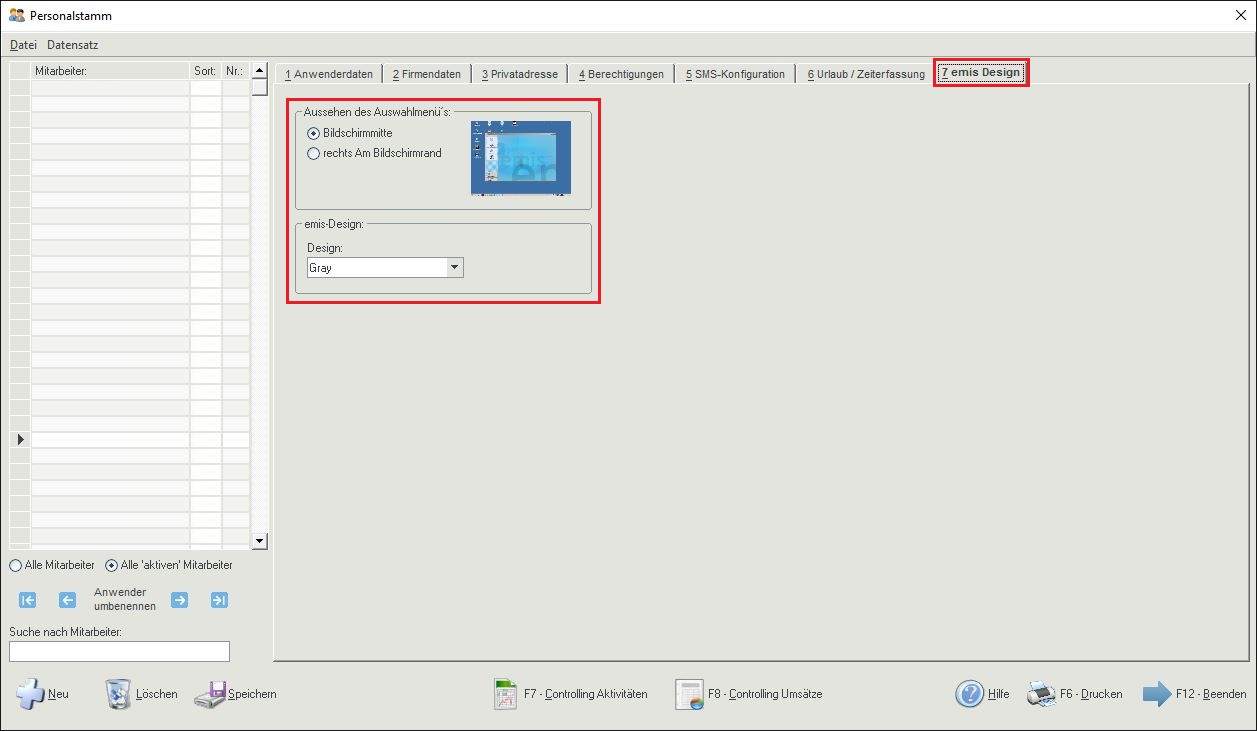1257x731 pixels.
Task: Go to next employee record arrow
Action: tap(179, 600)
